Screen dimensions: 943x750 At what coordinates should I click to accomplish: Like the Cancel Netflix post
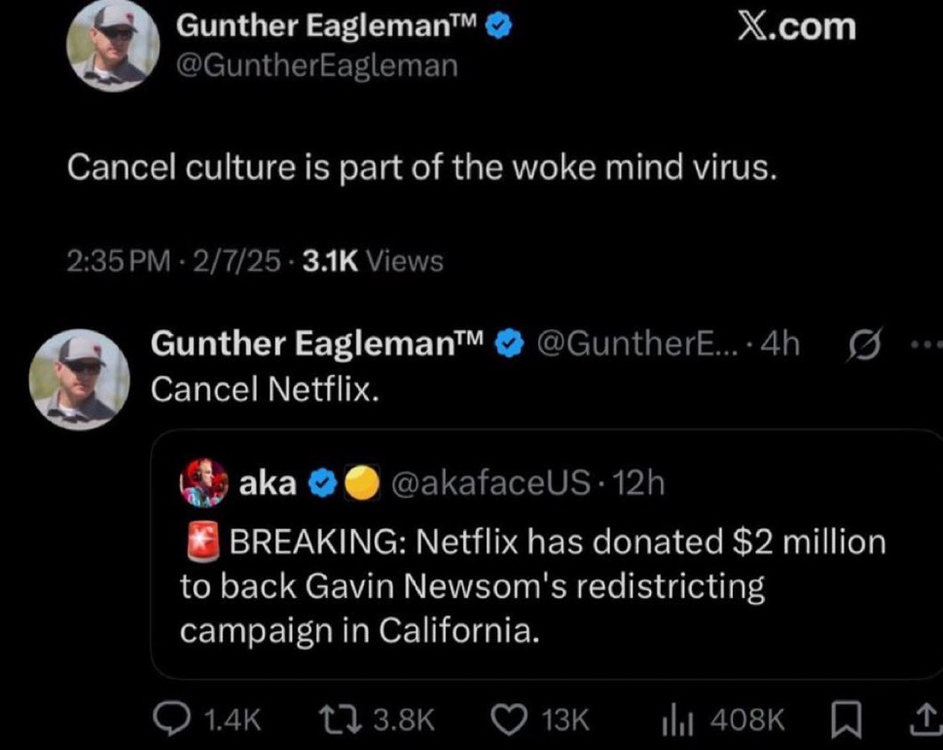coord(511,718)
